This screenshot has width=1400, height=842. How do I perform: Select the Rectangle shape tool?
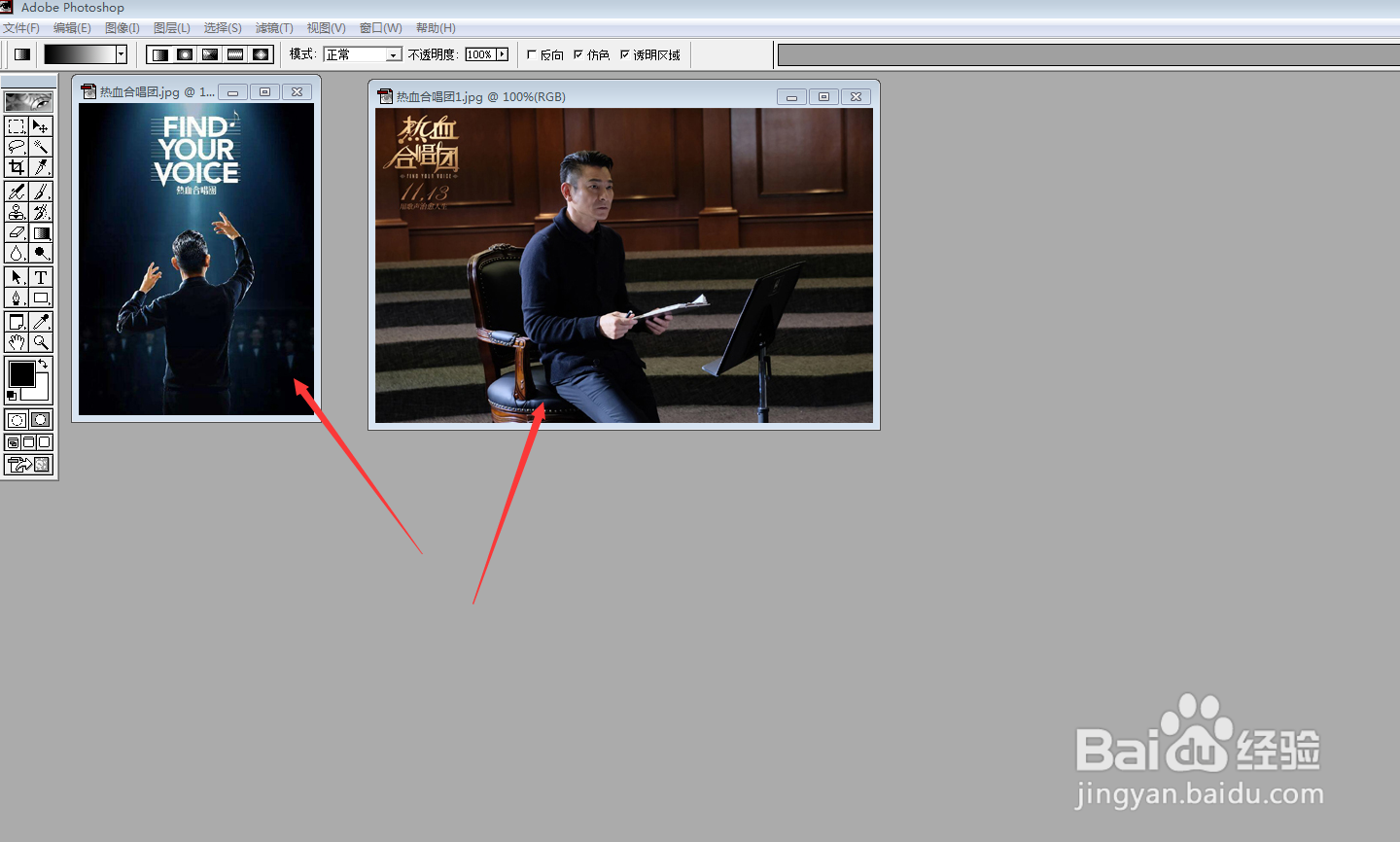(41, 298)
